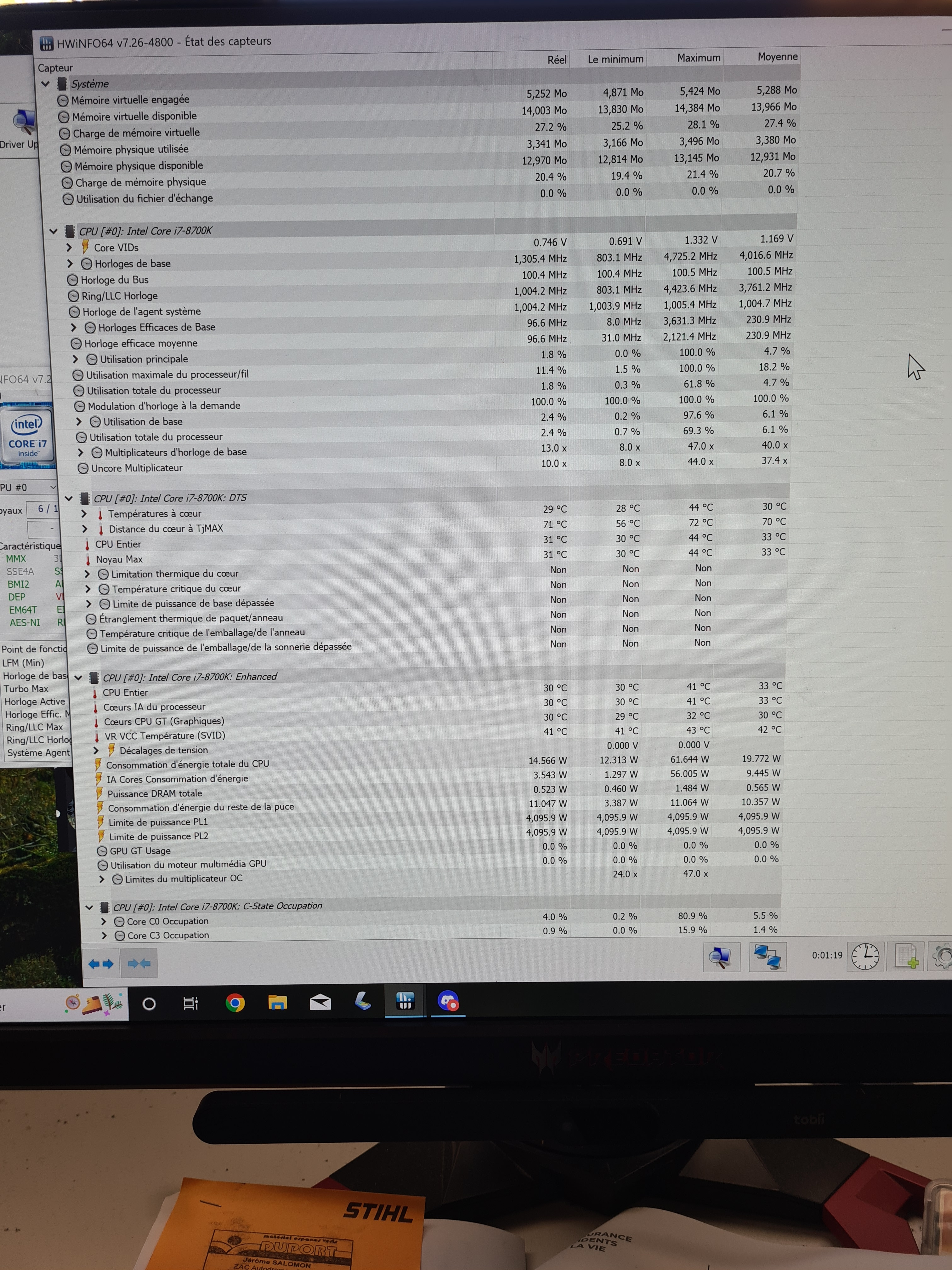
Task: Click the shrink columns arrows button
Action: tap(139, 964)
